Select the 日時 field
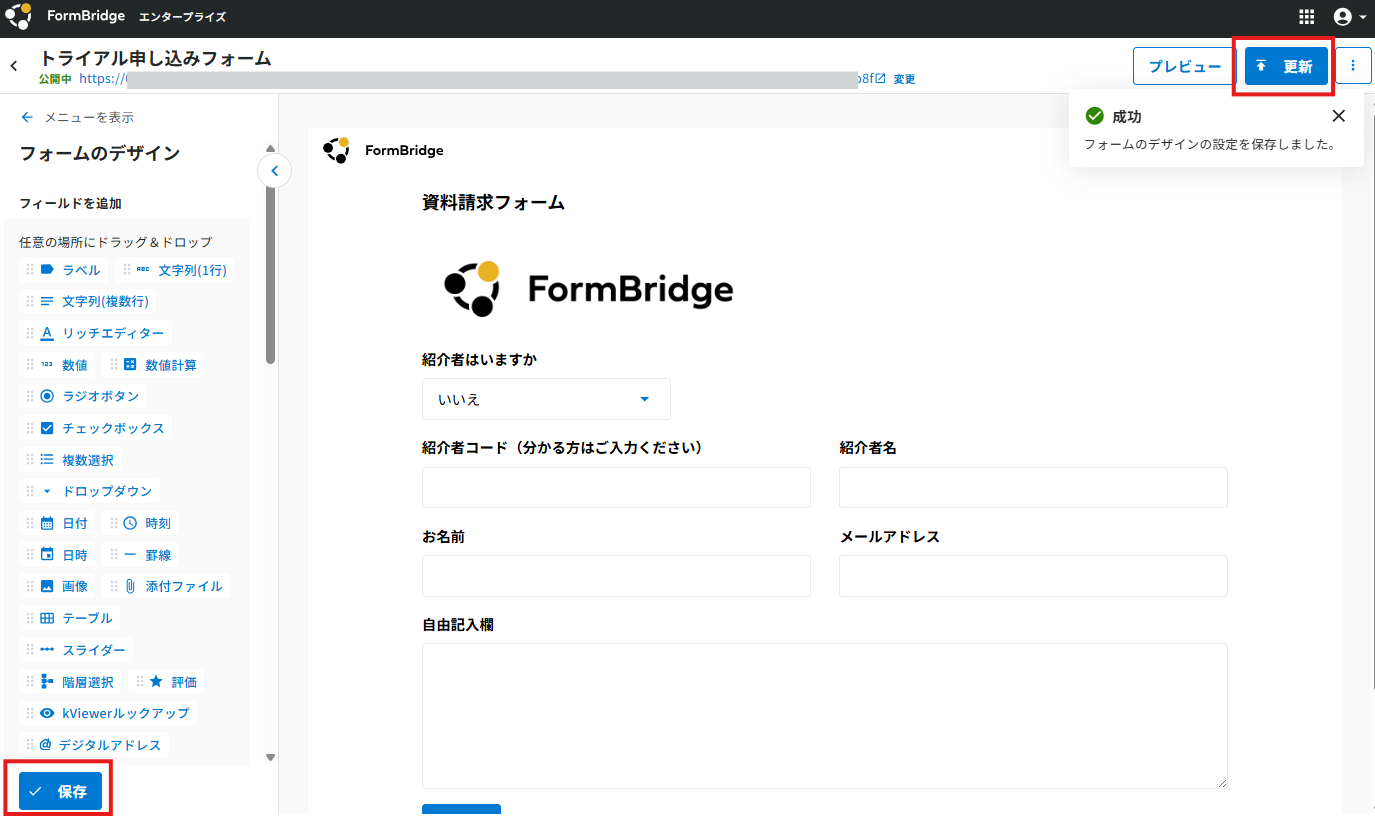Viewport: 1375px width, 816px height. pos(58,555)
